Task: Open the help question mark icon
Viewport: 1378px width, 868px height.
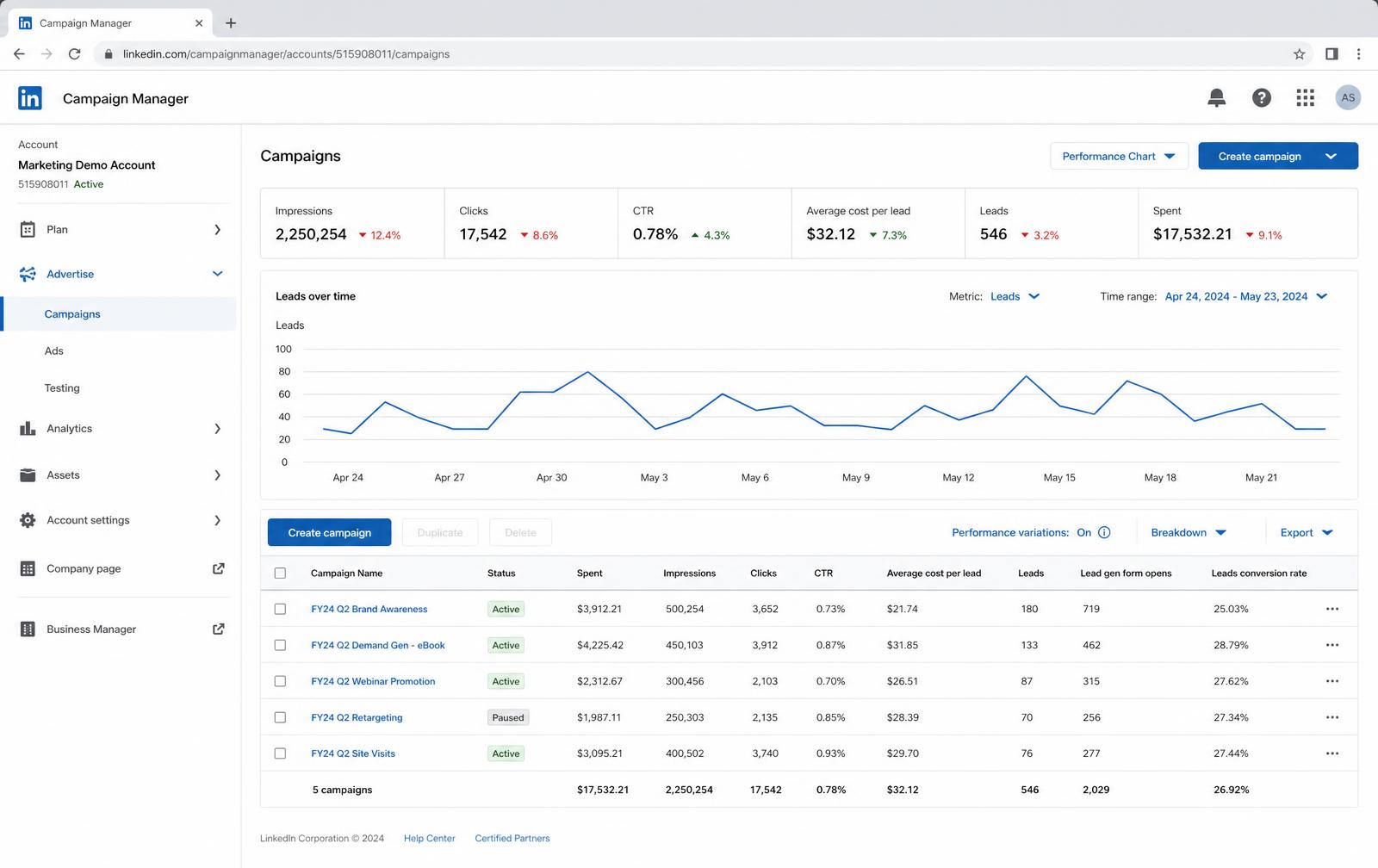Action: click(x=1261, y=98)
